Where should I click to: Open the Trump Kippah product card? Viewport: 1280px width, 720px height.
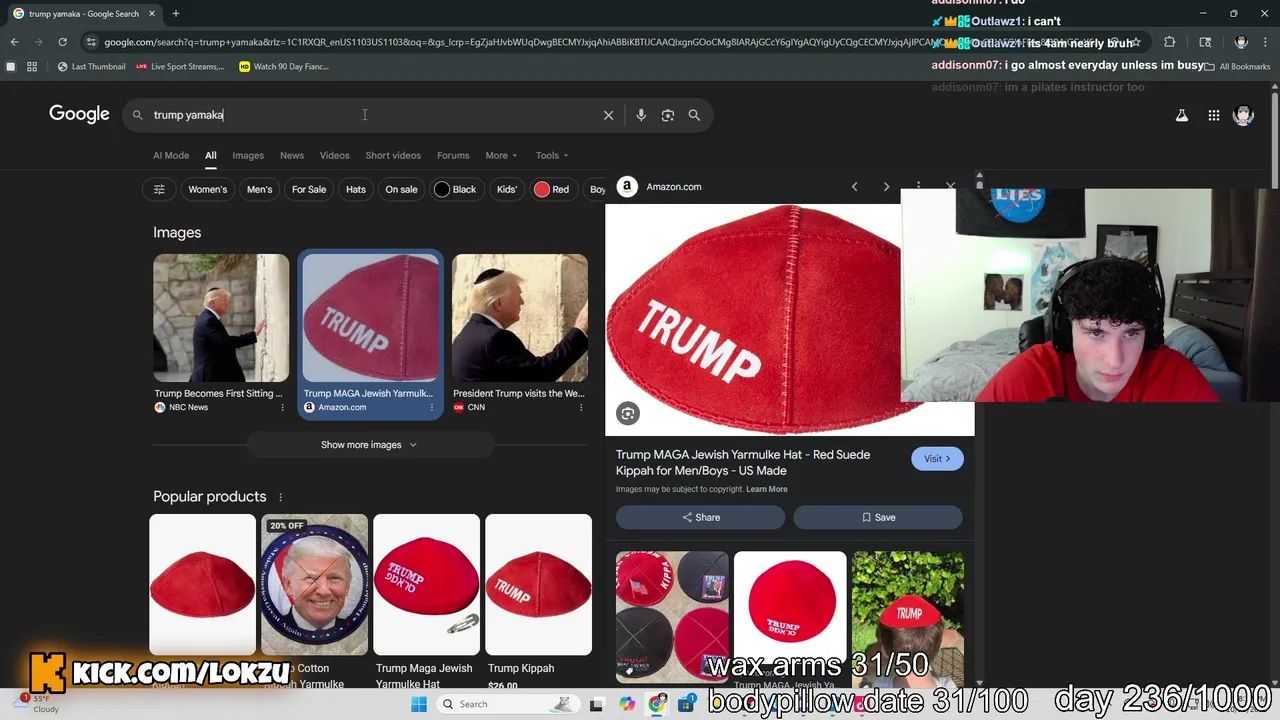coord(538,602)
